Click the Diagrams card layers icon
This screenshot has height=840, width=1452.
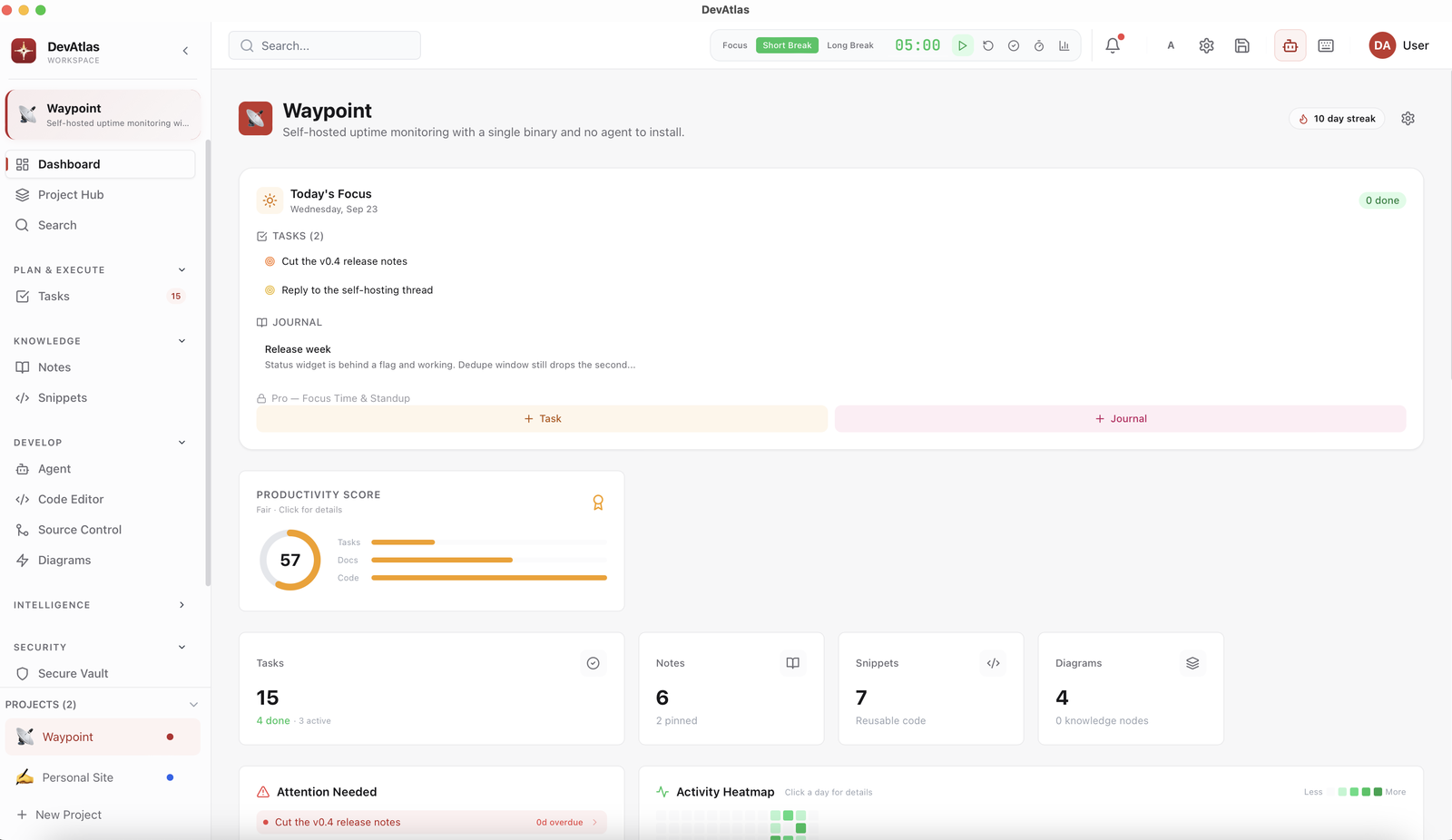1192,663
